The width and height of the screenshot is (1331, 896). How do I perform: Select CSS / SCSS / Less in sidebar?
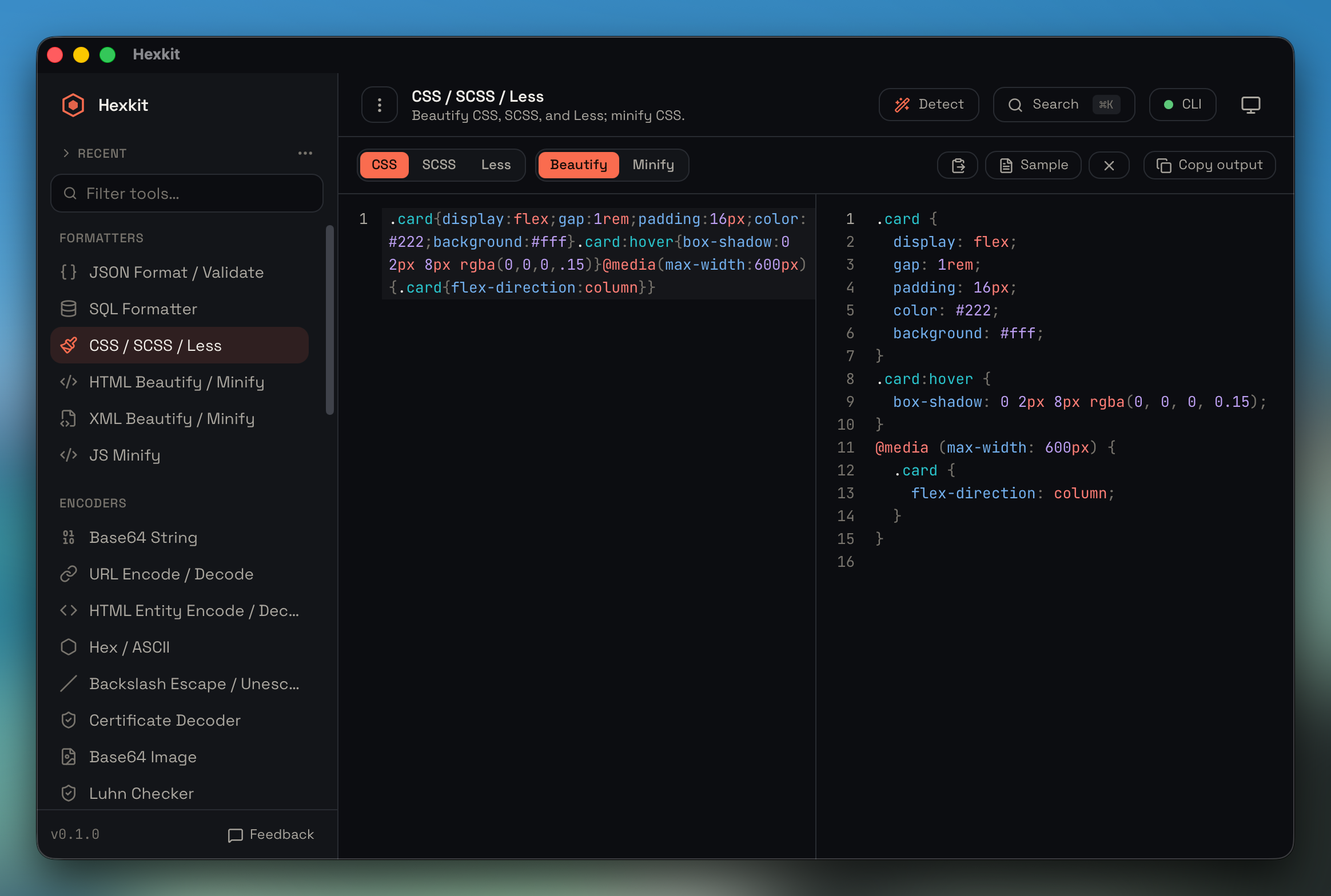click(x=180, y=346)
